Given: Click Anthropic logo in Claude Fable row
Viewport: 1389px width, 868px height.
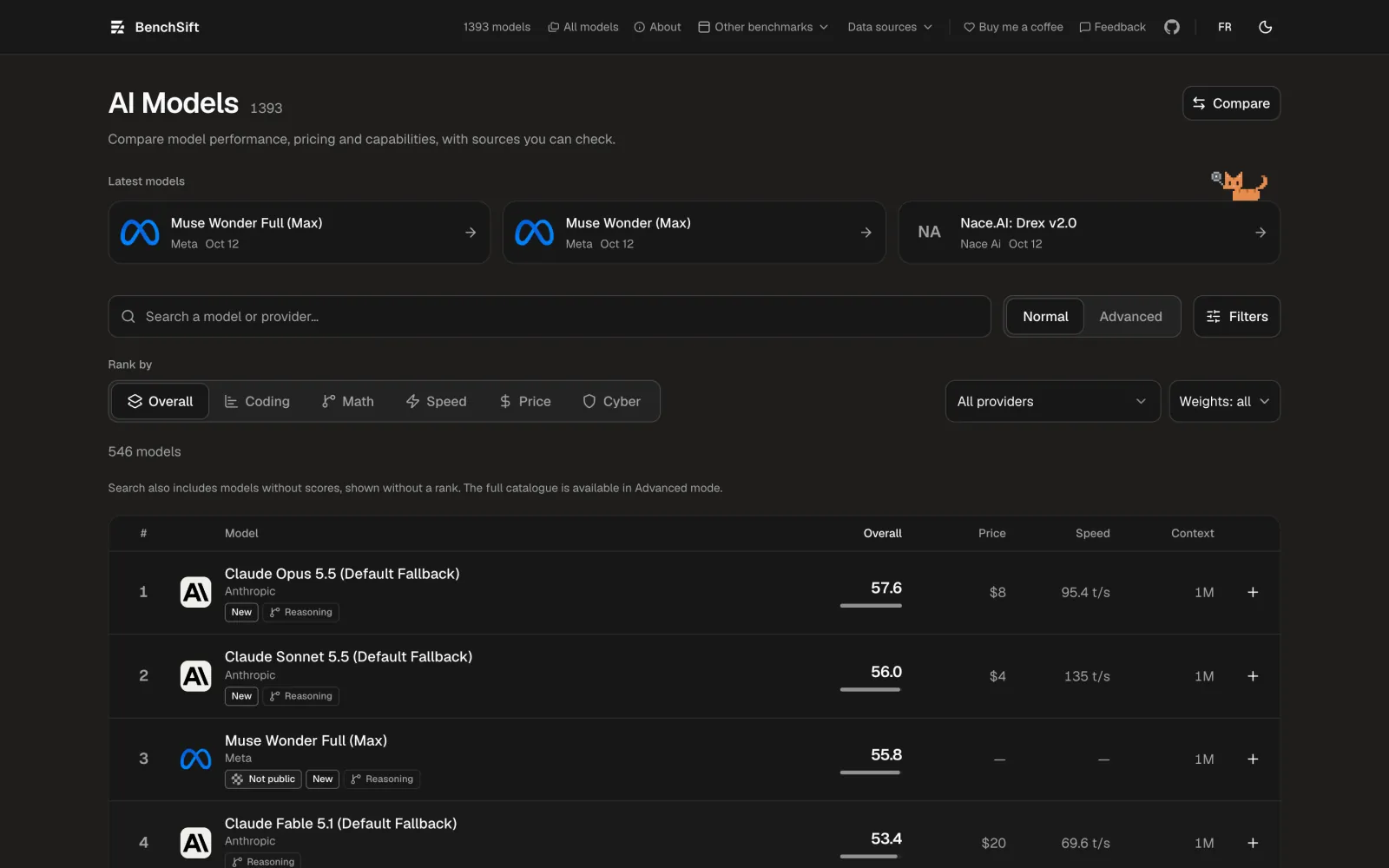Looking at the screenshot, I should click(x=195, y=843).
